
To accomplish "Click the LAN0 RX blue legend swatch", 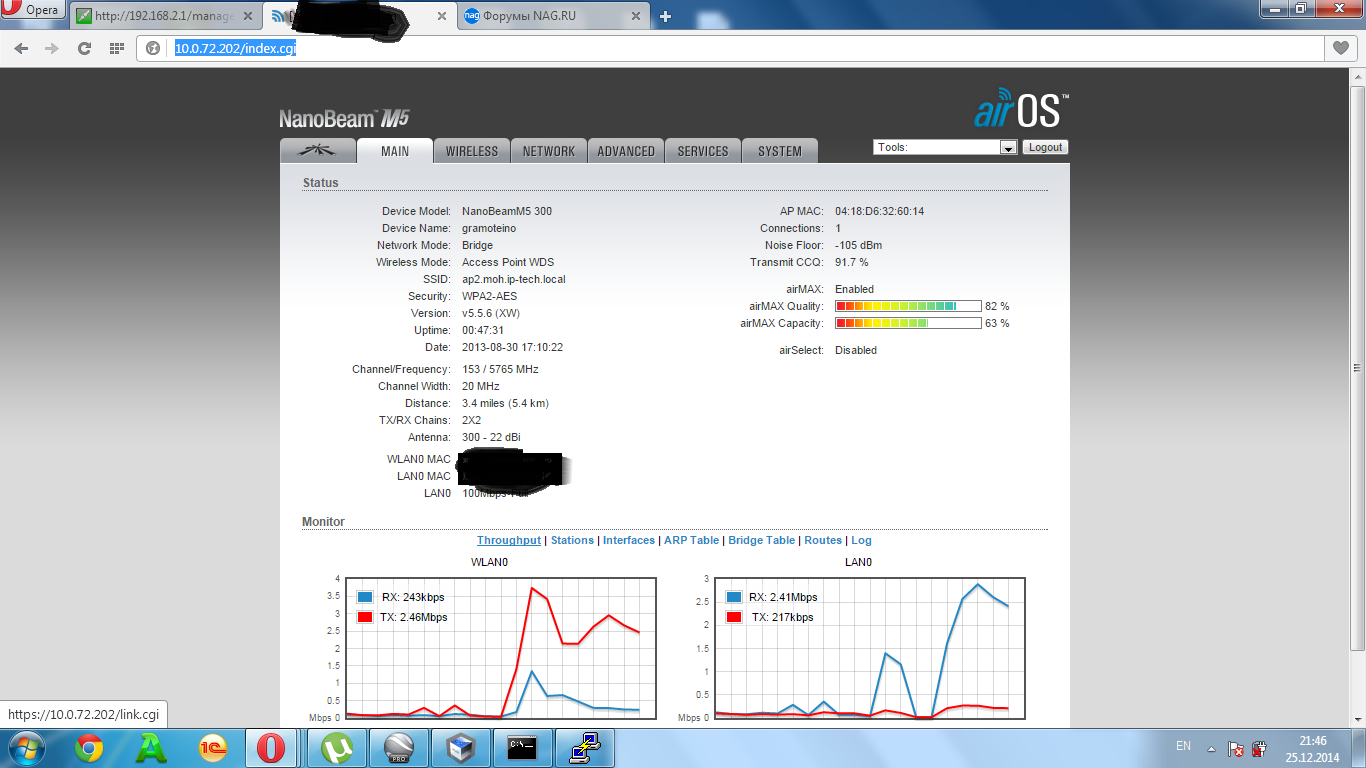I will [734, 597].
